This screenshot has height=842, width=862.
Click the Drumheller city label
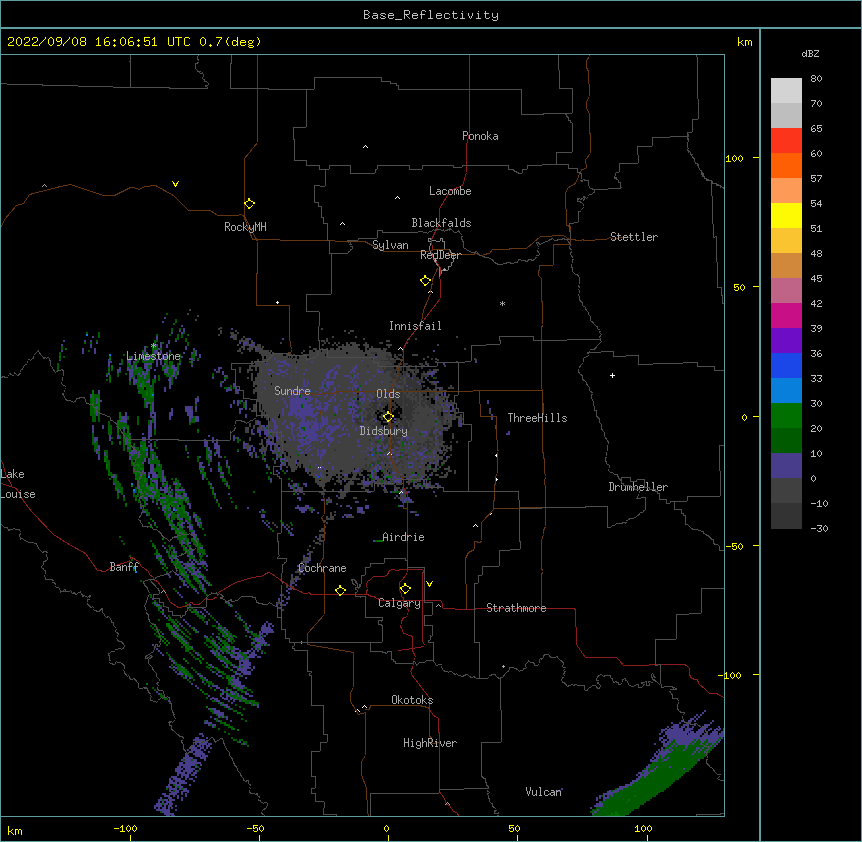tap(638, 487)
